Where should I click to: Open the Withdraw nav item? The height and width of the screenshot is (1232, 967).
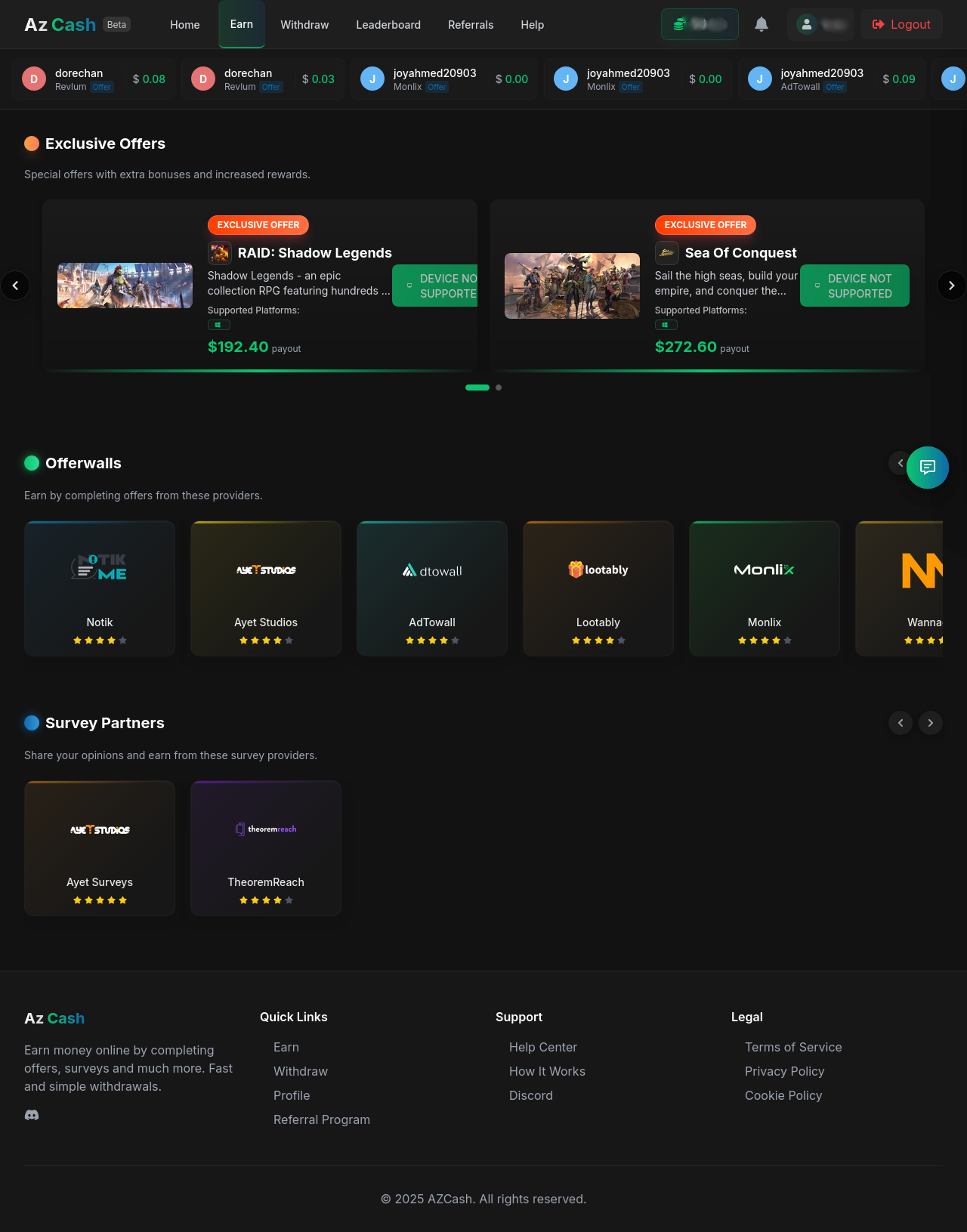coord(304,25)
